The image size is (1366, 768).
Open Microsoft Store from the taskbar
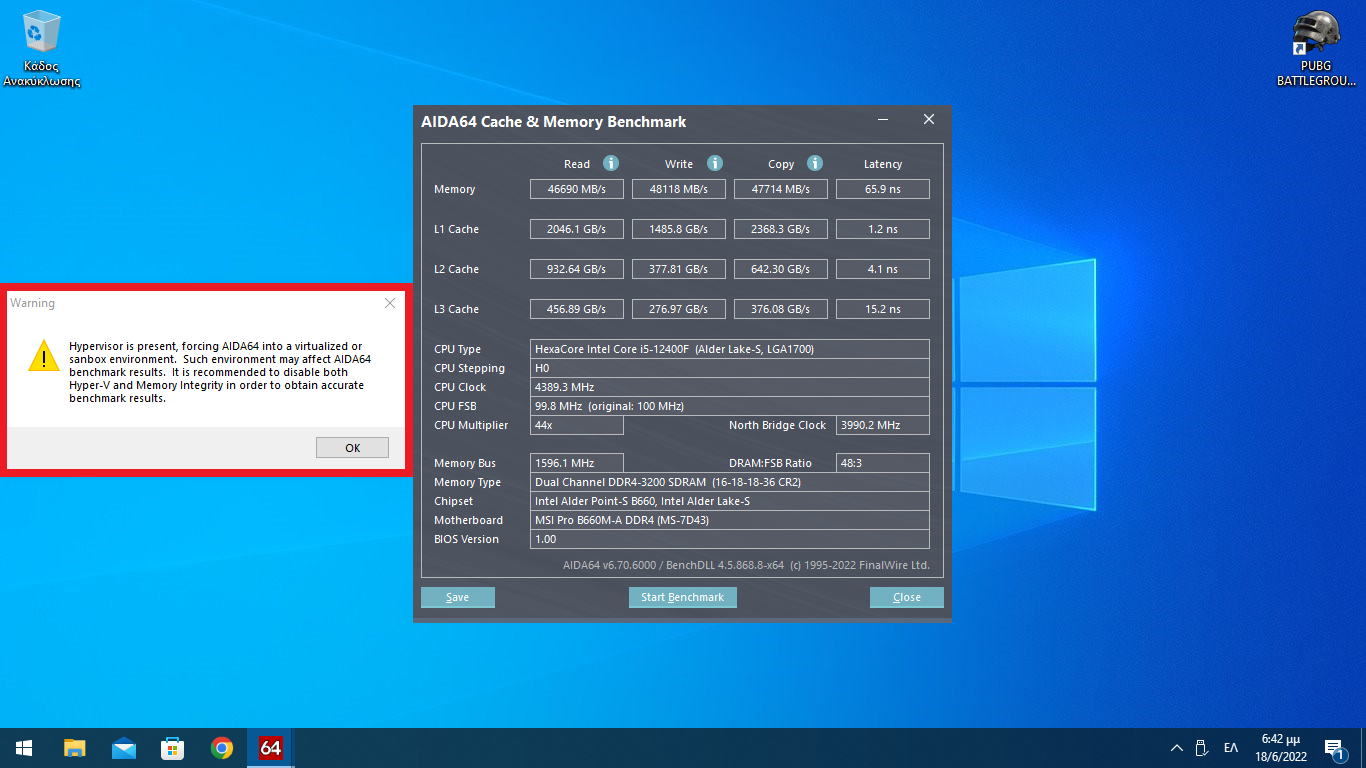click(x=173, y=748)
